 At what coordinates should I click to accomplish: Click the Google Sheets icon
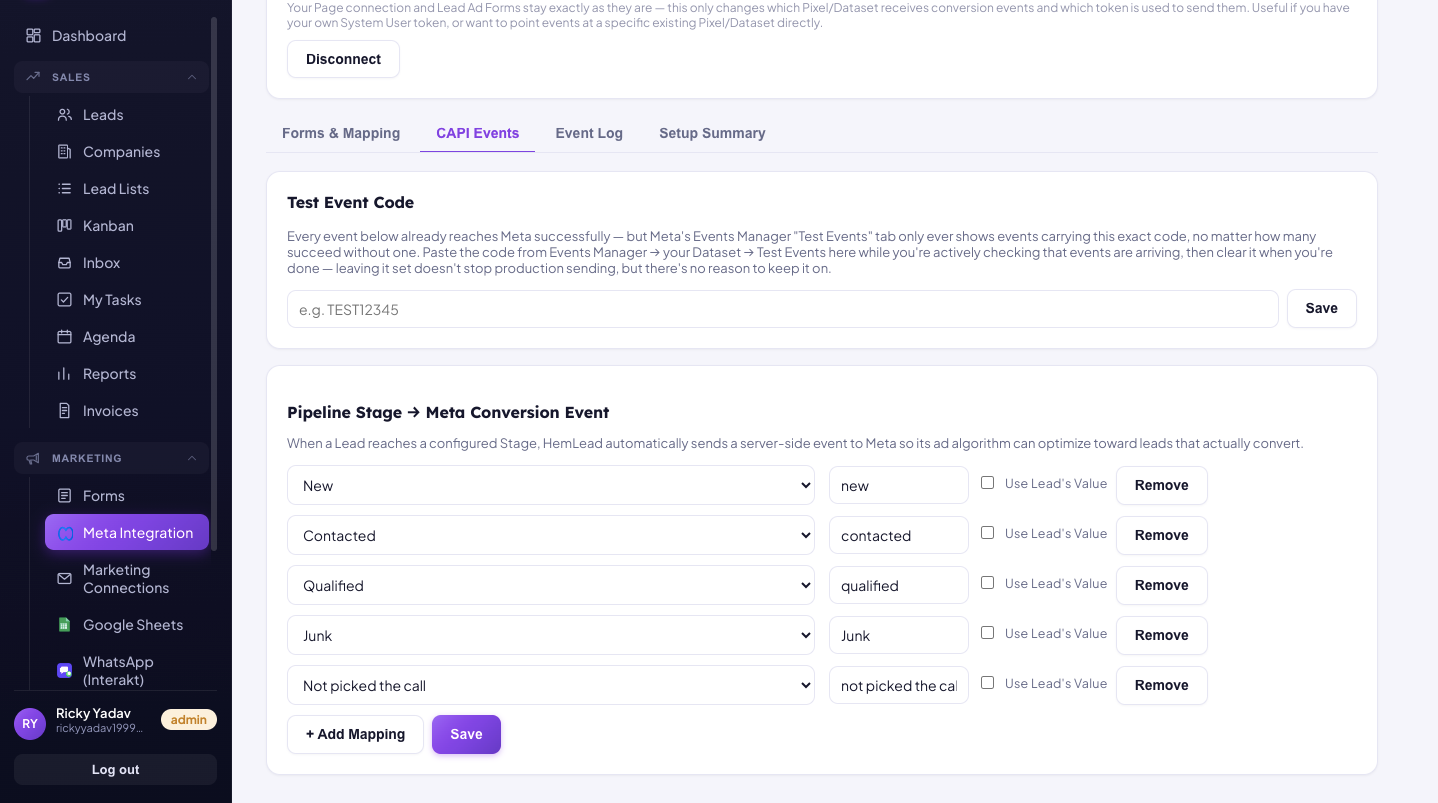coord(65,625)
